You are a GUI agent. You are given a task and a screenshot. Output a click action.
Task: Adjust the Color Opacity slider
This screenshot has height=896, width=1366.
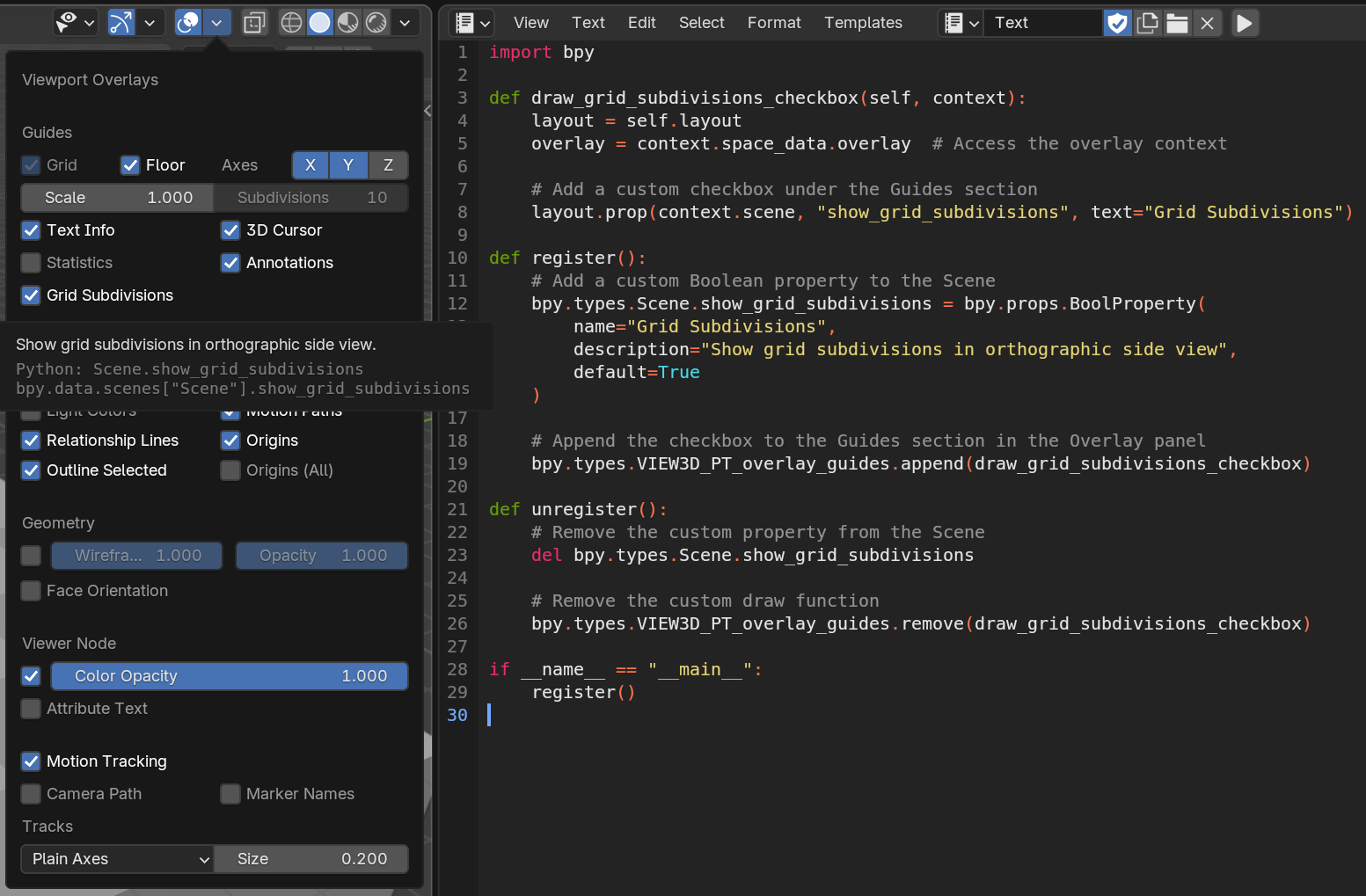(230, 676)
